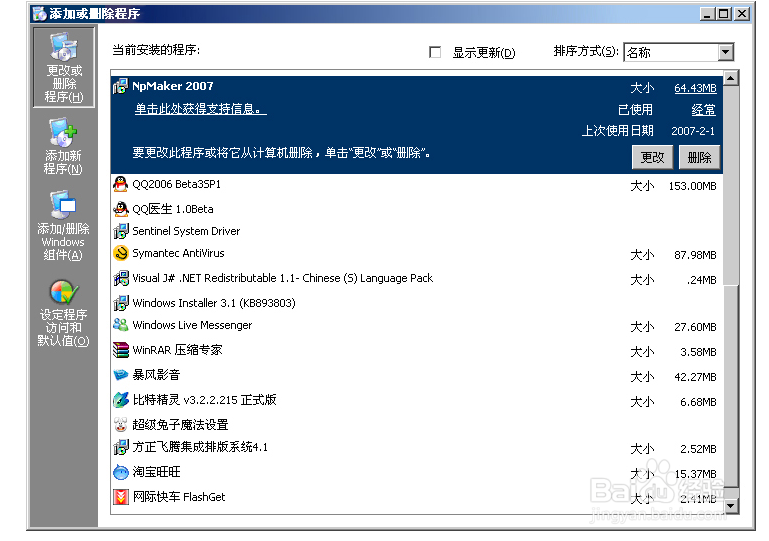Select 淘宝旺旺 entry name
Viewport: 769px width, 541px height.
point(156,472)
